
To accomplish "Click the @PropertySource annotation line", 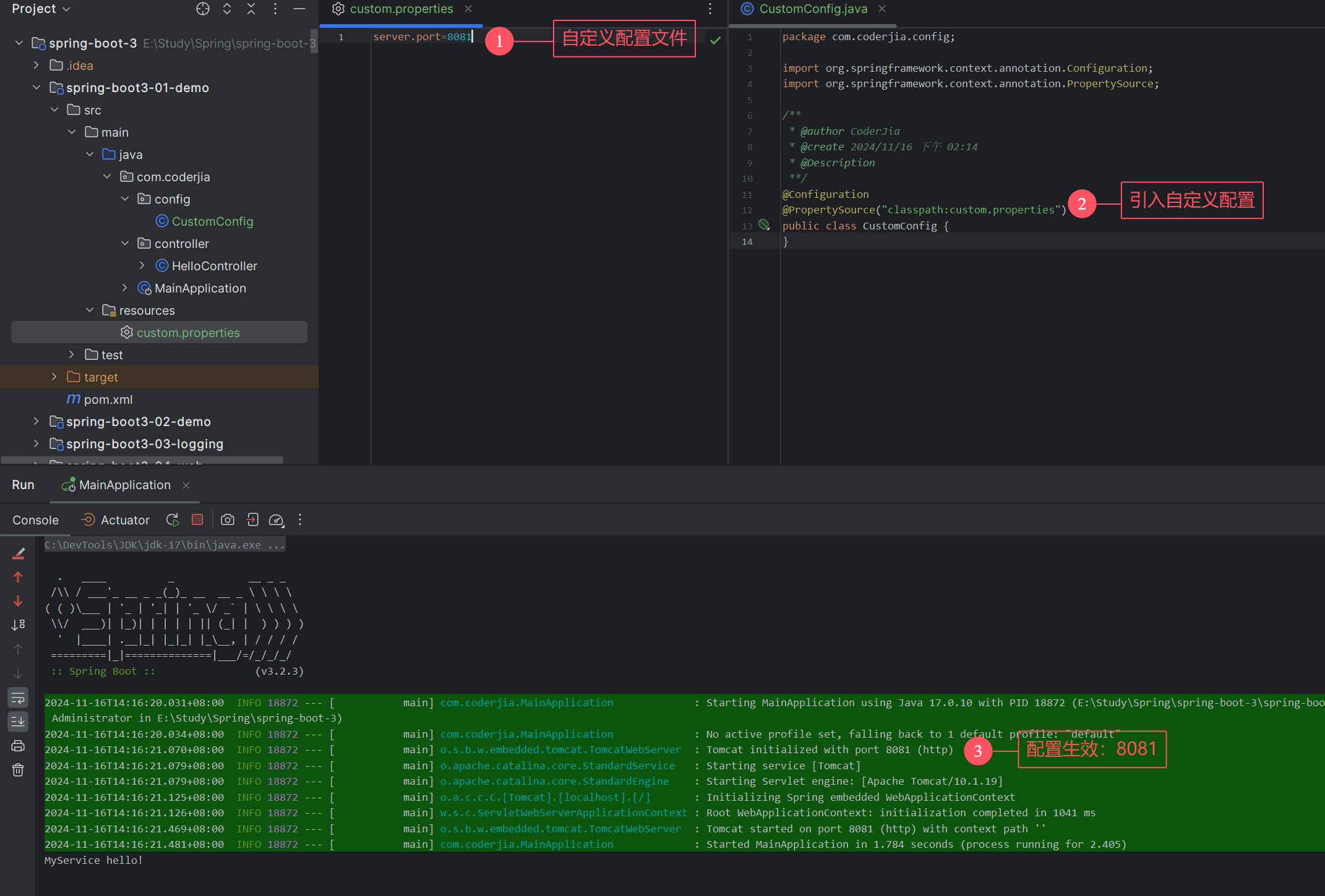I will click(x=924, y=210).
